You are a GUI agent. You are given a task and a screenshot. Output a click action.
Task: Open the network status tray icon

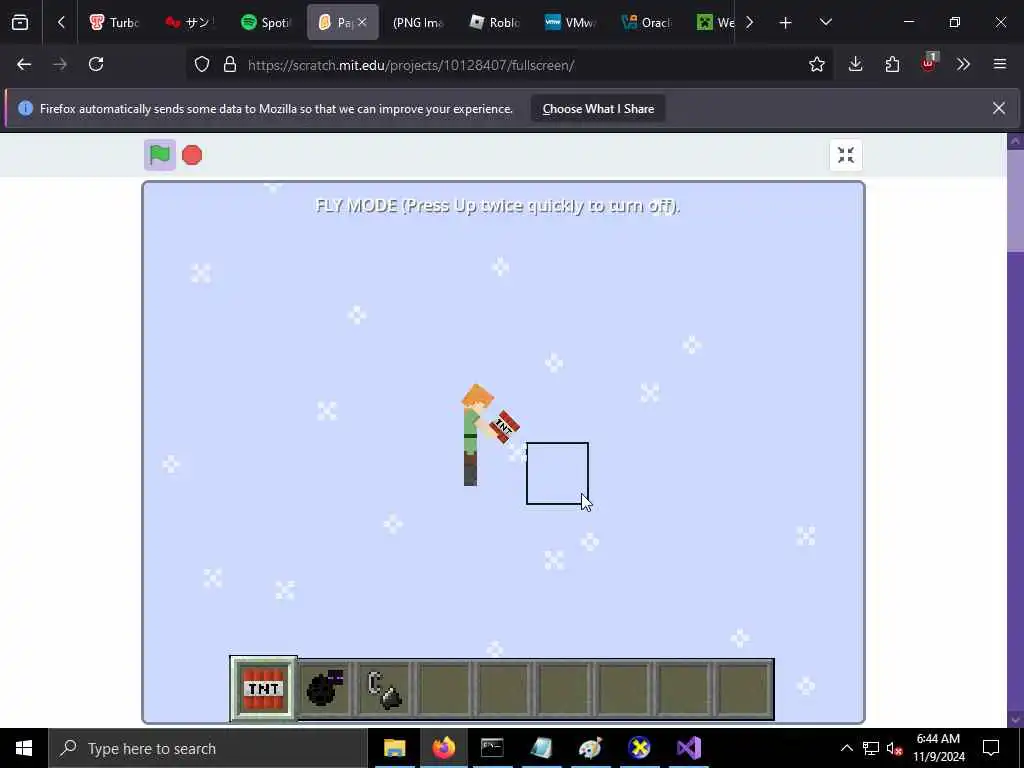(871, 748)
